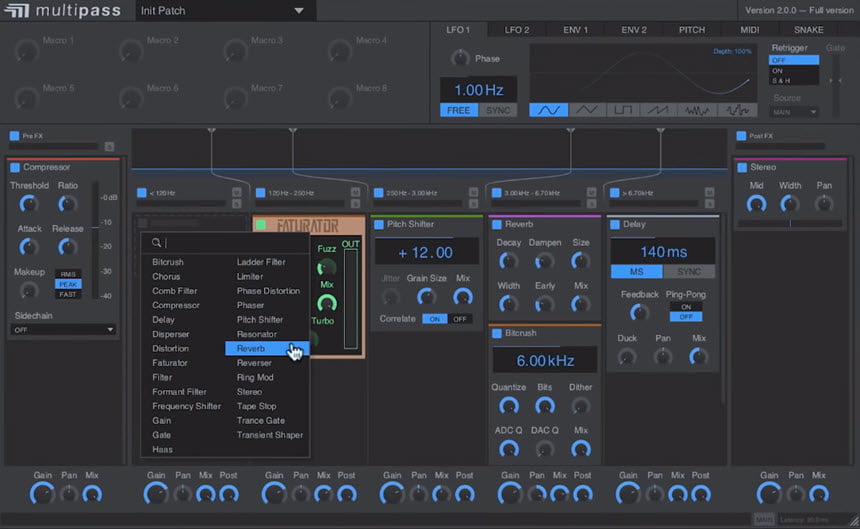
Task: Disable the Compressor module
Action: coord(15,167)
